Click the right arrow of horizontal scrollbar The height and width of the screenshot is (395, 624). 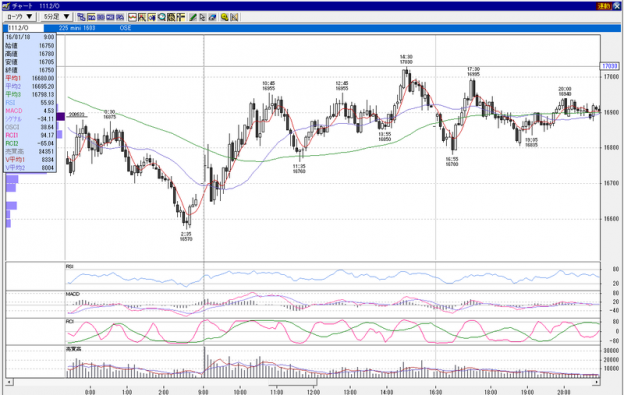pos(596,382)
